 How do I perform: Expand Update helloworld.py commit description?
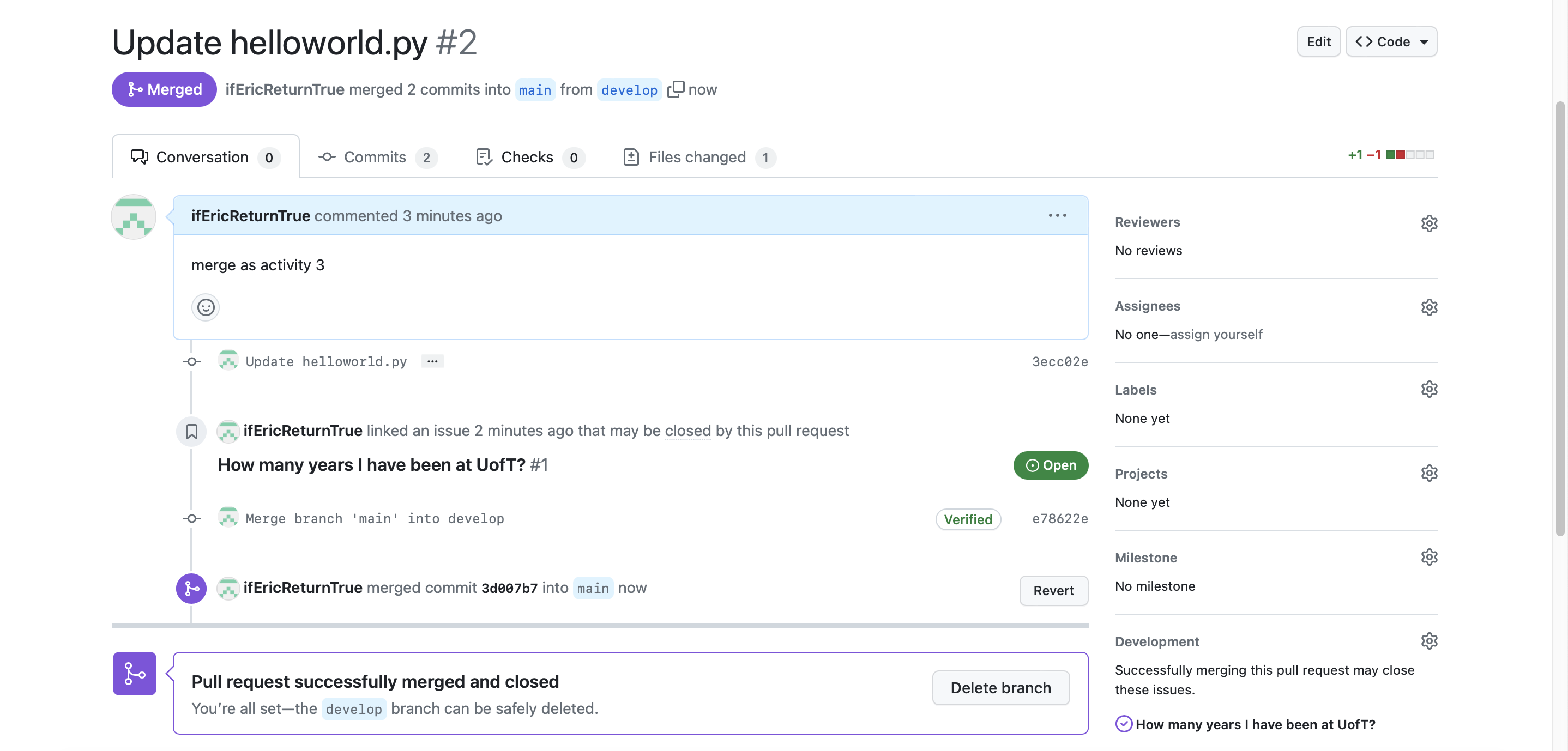[x=432, y=361]
